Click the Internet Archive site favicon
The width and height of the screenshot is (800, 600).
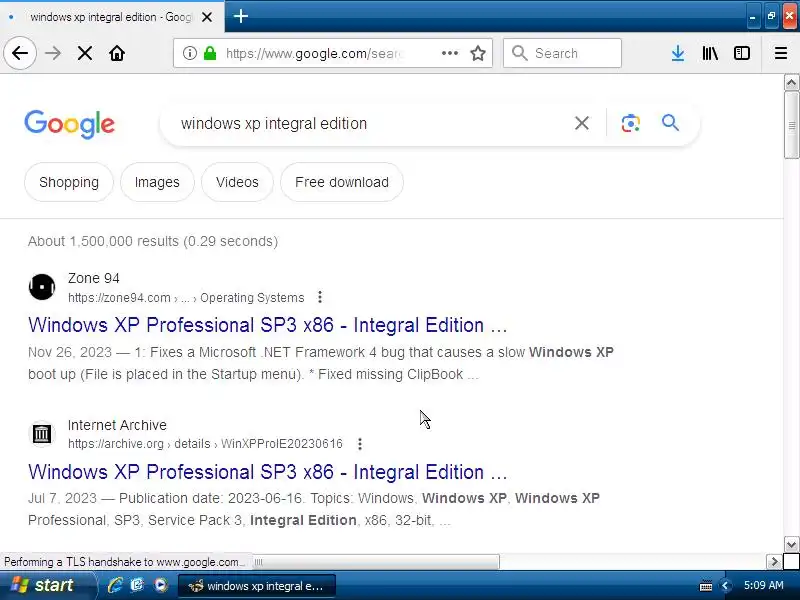click(x=42, y=434)
